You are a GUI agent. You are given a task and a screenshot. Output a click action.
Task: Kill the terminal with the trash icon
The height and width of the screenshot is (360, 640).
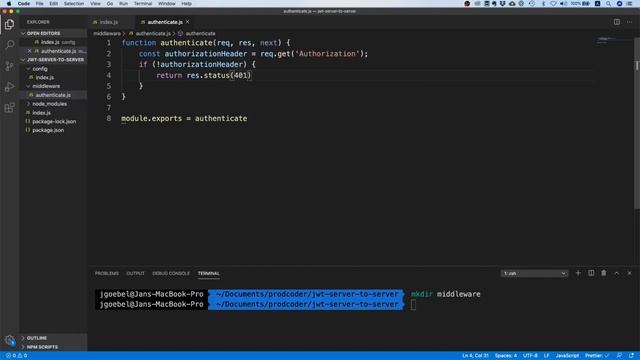click(x=604, y=273)
